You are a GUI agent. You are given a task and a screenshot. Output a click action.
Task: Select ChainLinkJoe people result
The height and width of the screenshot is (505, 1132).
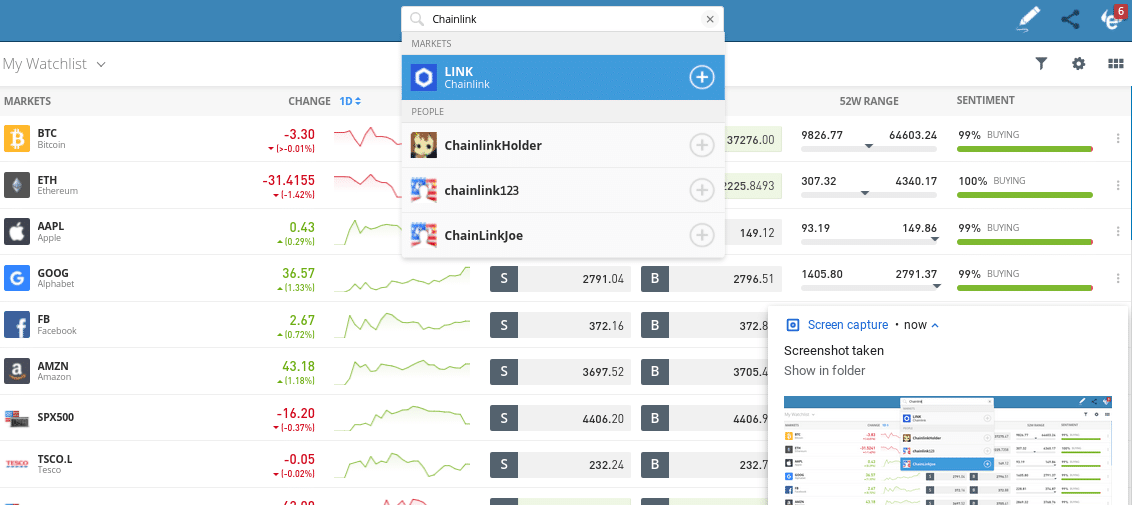point(563,235)
